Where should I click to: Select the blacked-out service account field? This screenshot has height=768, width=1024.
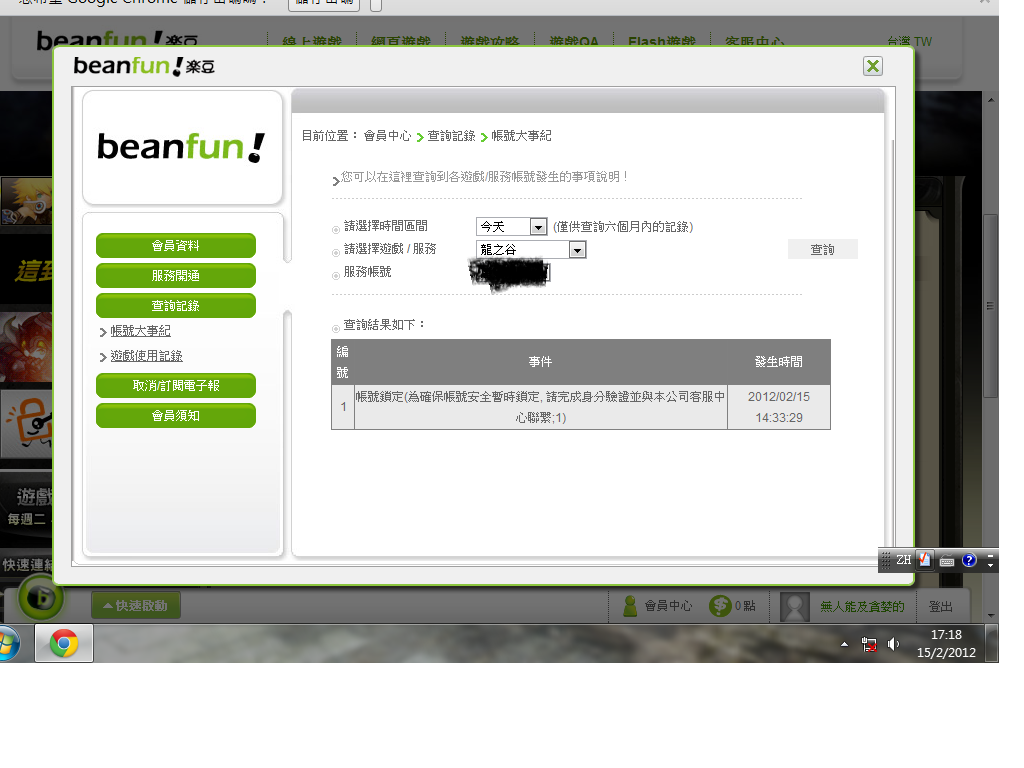(x=510, y=273)
